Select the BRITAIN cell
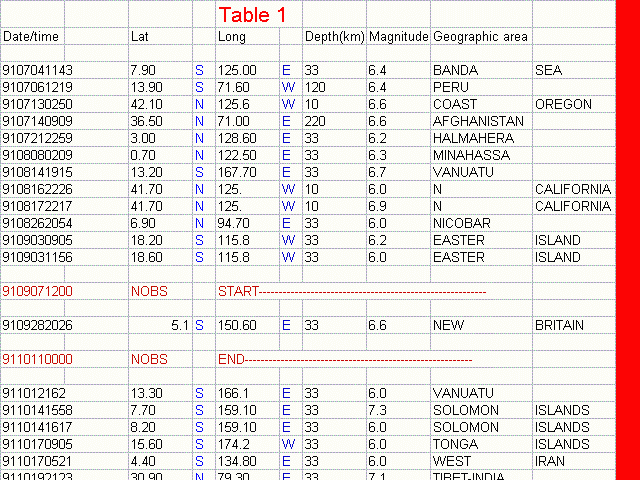This screenshot has width=640, height=480. pyautogui.click(x=558, y=325)
